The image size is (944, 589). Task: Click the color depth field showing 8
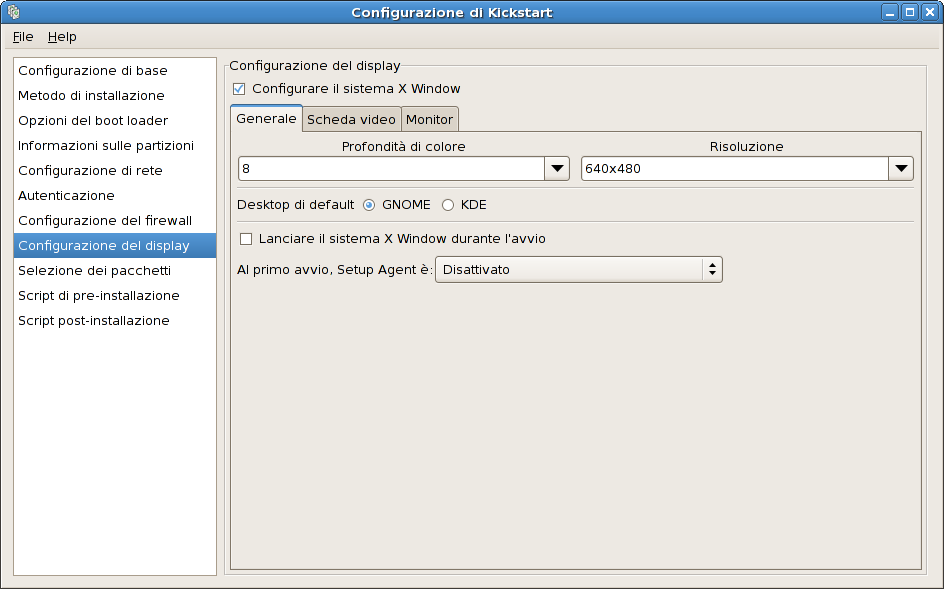pyautogui.click(x=390, y=169)
